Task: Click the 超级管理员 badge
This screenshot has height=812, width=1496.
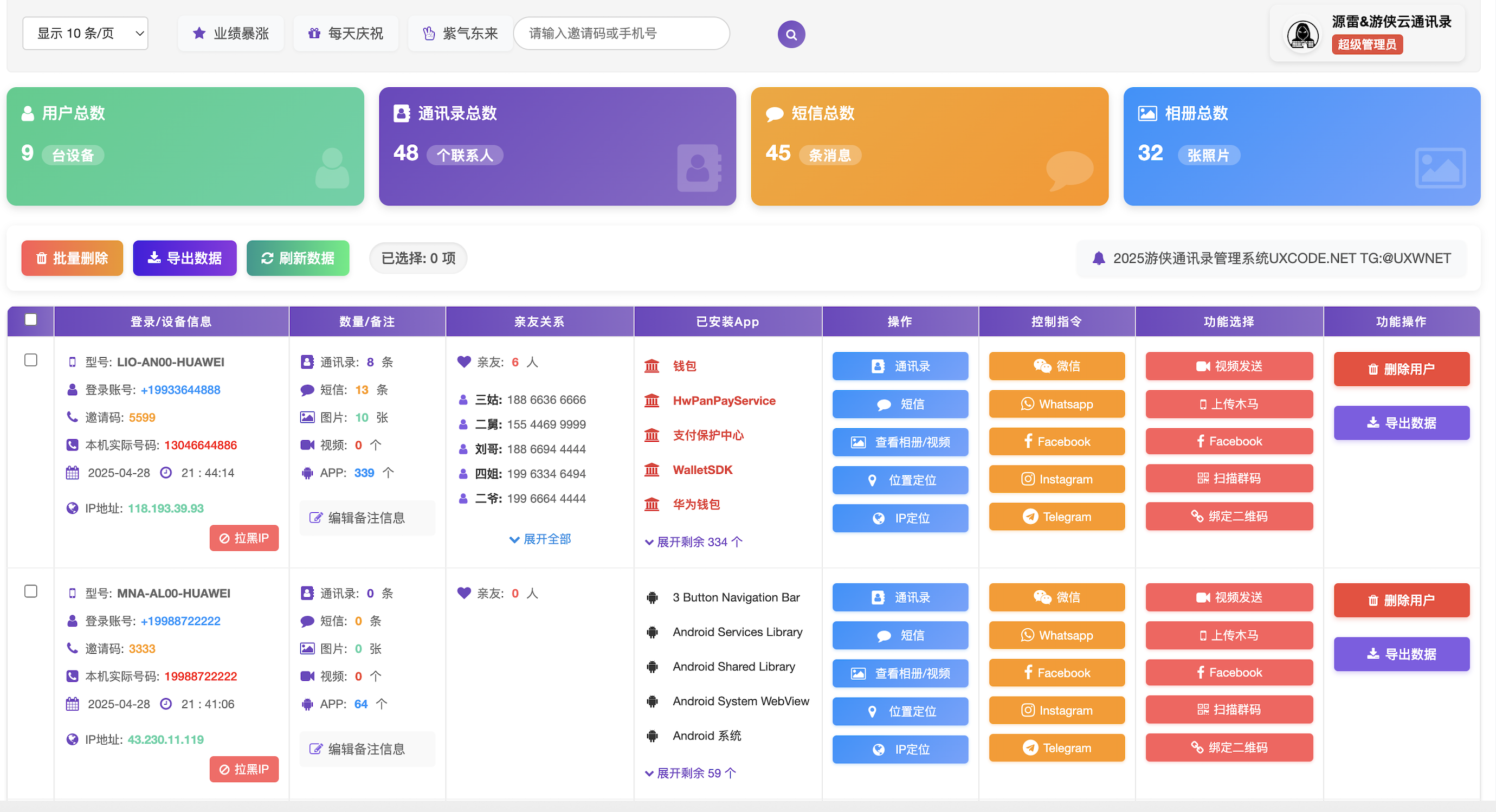Action: (1367, 44)
